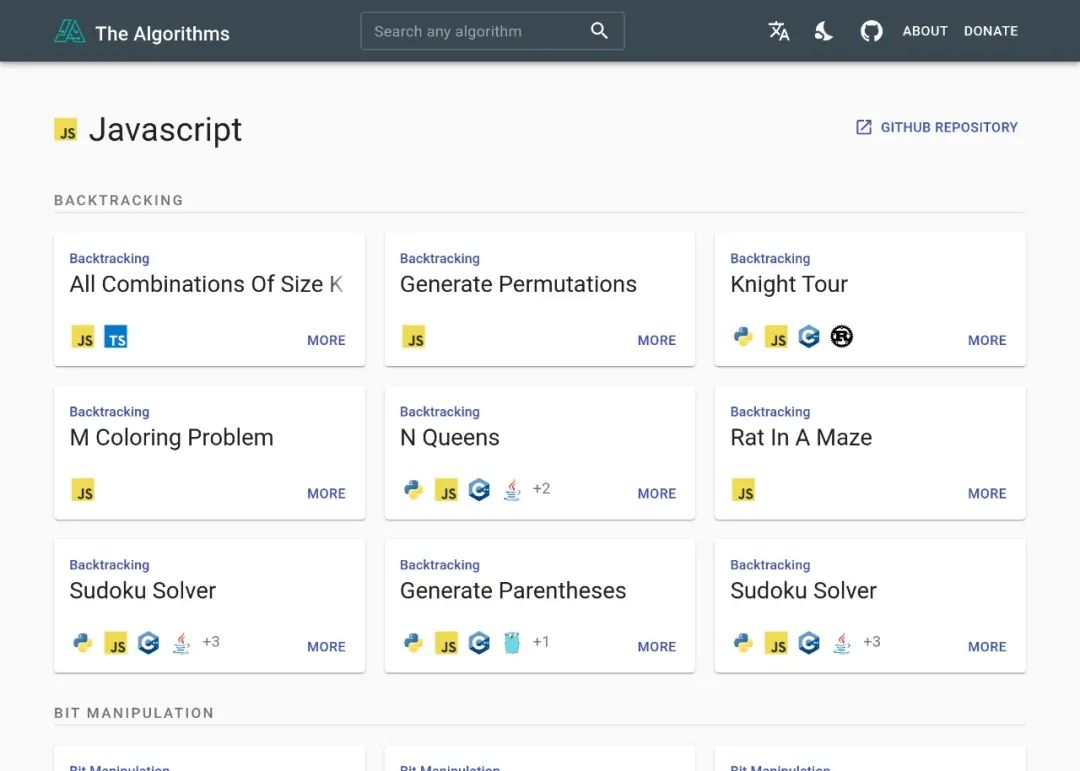The image size is (1080, 771).
Task: Click MORE on Knight Tour card
Action: click(987, 340)
